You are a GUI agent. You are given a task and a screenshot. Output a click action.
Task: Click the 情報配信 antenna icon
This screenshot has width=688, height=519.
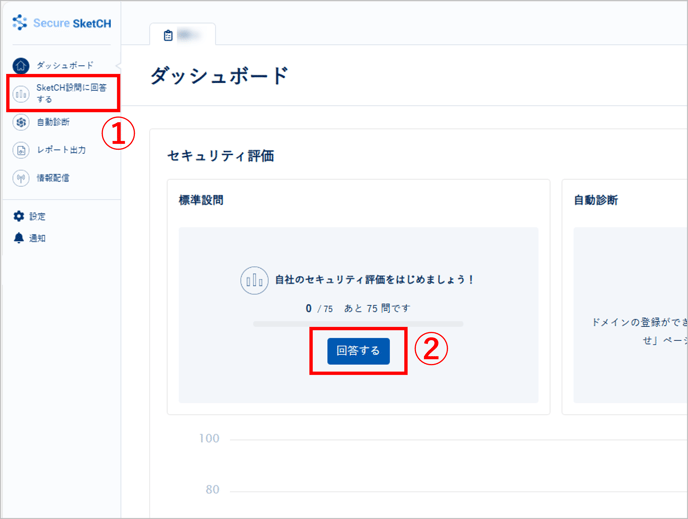[x=21, y=178]
